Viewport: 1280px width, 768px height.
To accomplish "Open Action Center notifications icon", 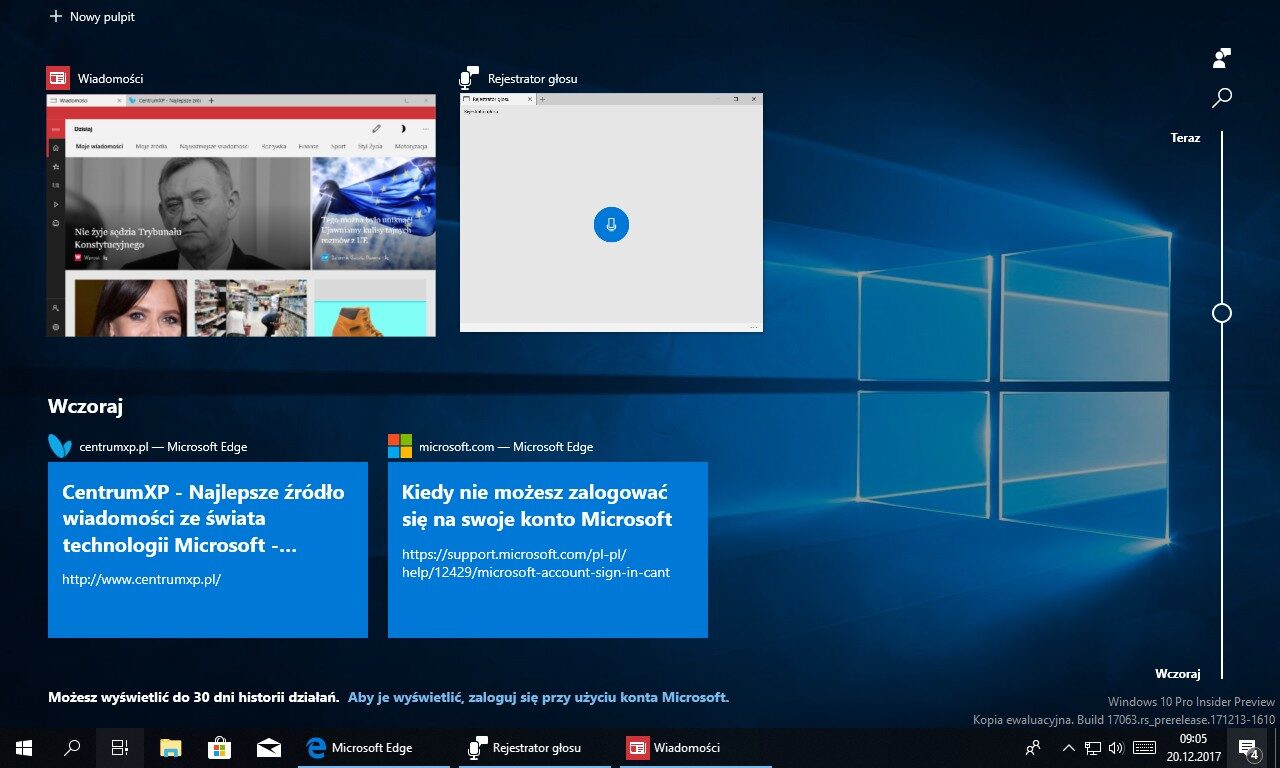I will coord(1249,748).
